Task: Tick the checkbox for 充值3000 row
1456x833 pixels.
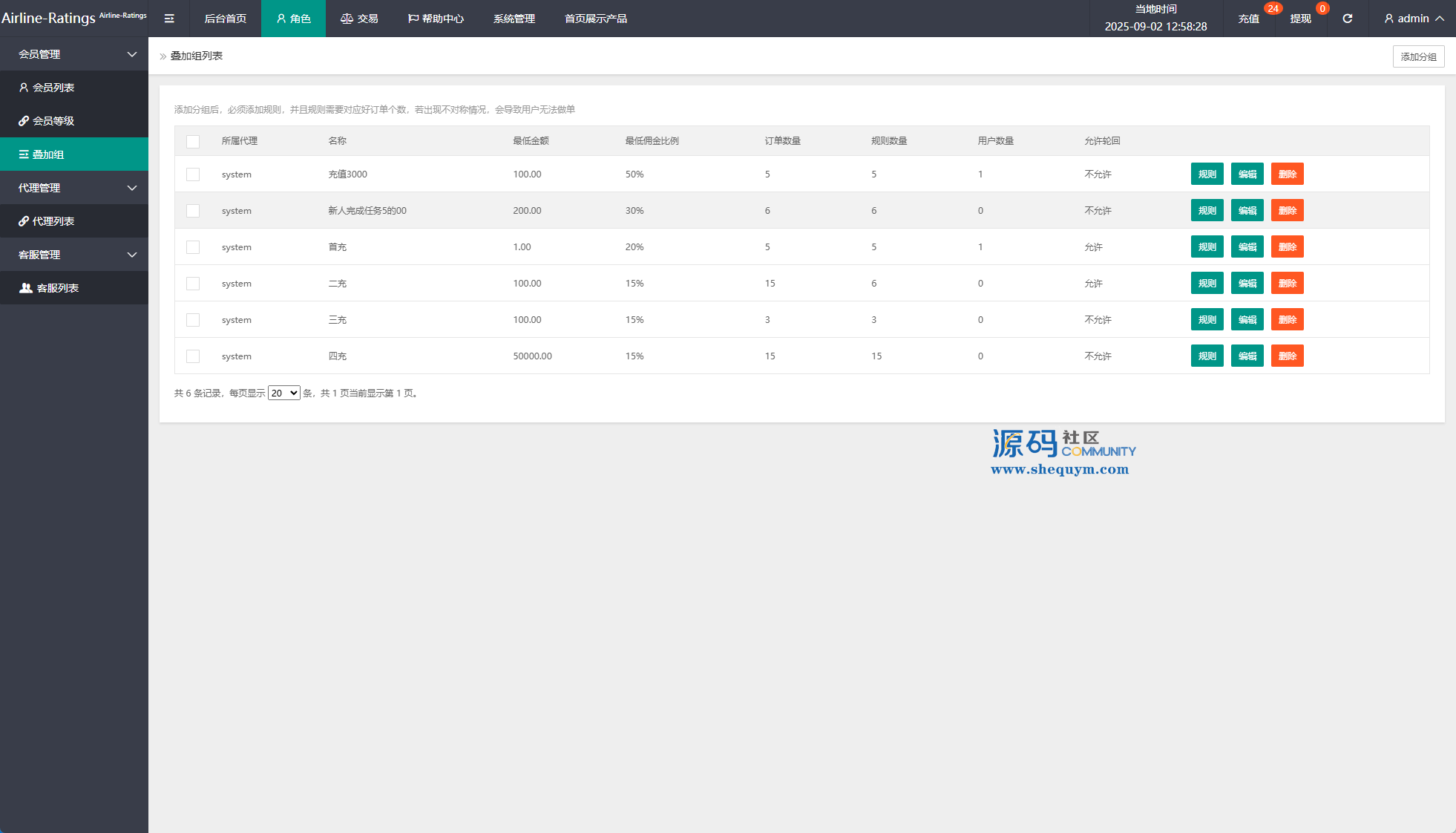Action: click(193, 174)
